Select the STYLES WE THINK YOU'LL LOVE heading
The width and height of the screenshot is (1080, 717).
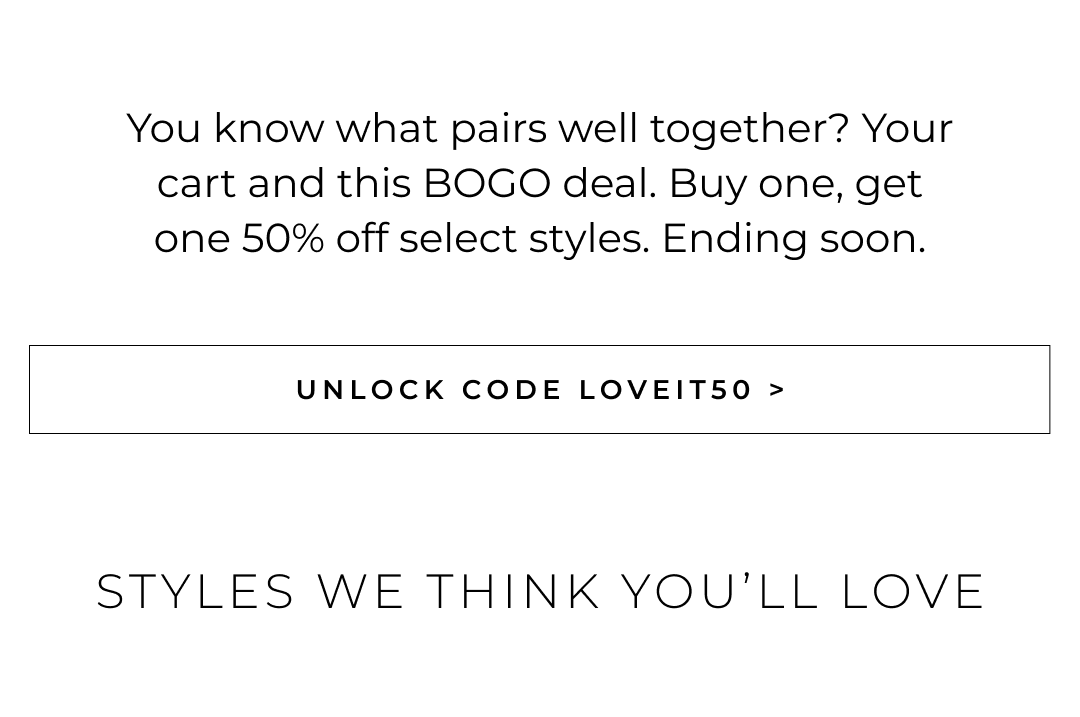click(540, 591)
